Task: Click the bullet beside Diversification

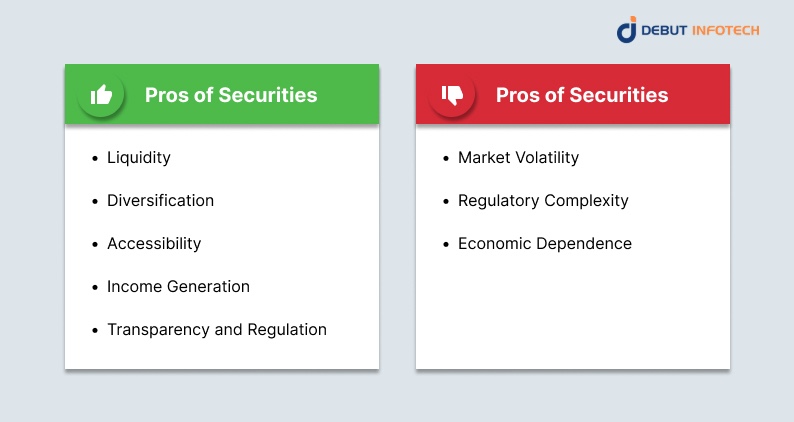Action: [94, 201]
